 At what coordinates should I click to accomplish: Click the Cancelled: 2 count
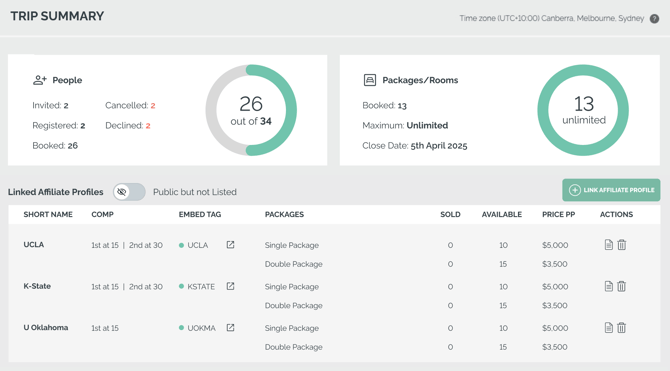pos(130,106)
